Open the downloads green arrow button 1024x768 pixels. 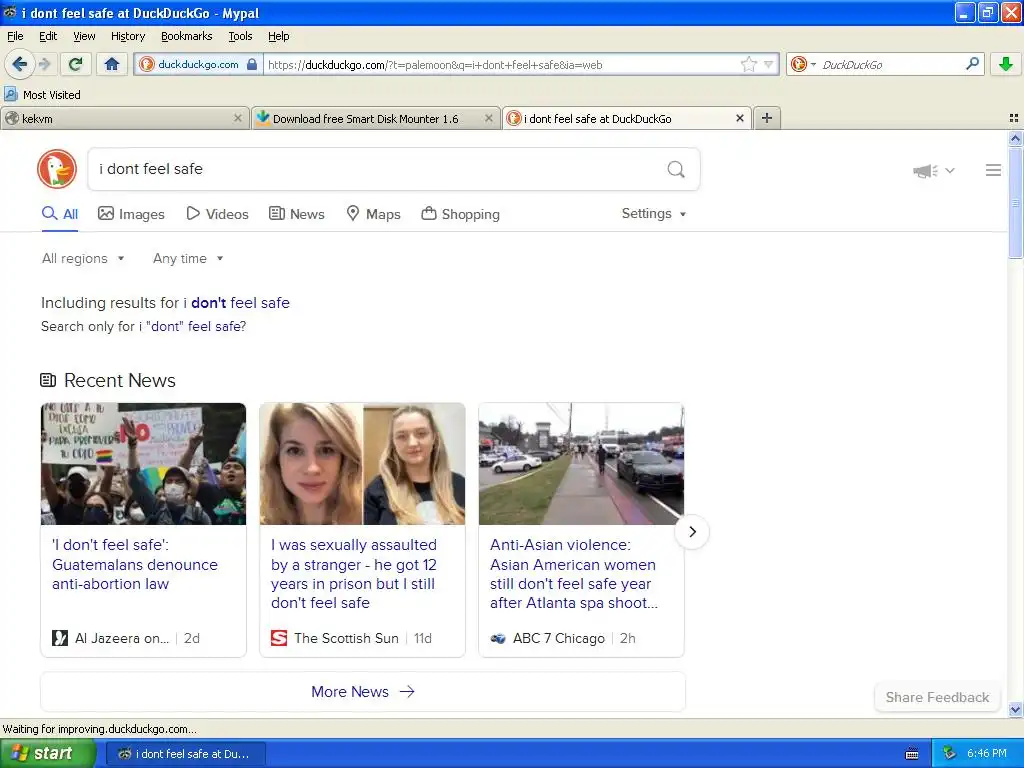(1006, 64)
